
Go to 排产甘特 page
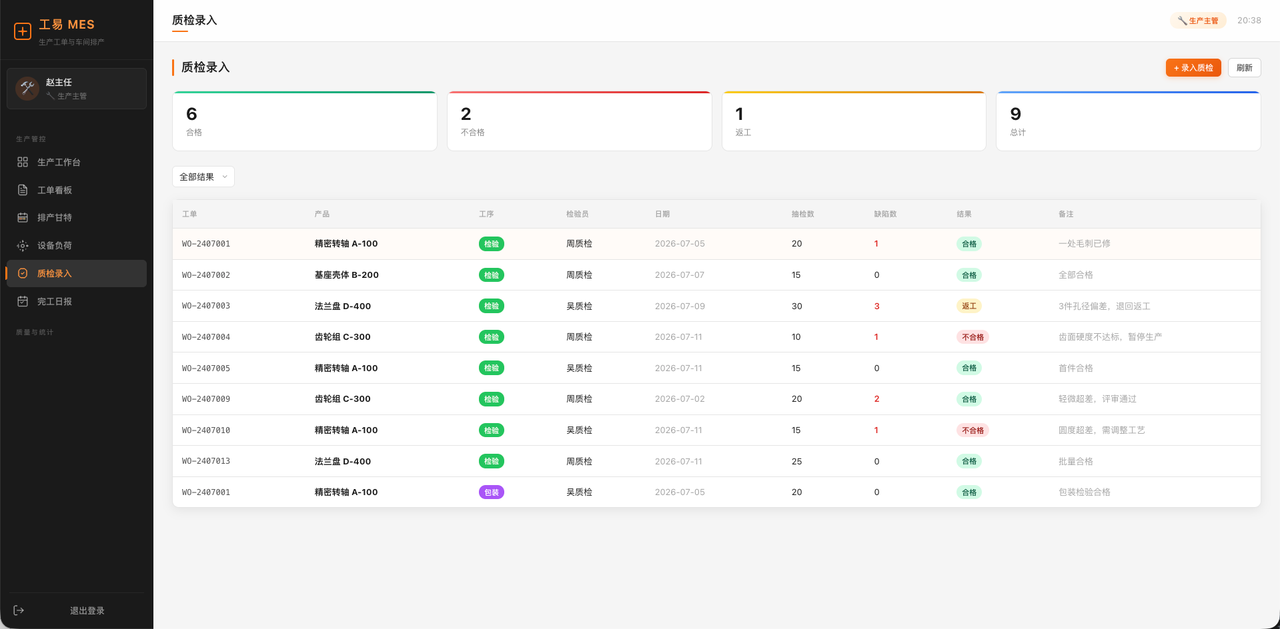coord(76,217)
